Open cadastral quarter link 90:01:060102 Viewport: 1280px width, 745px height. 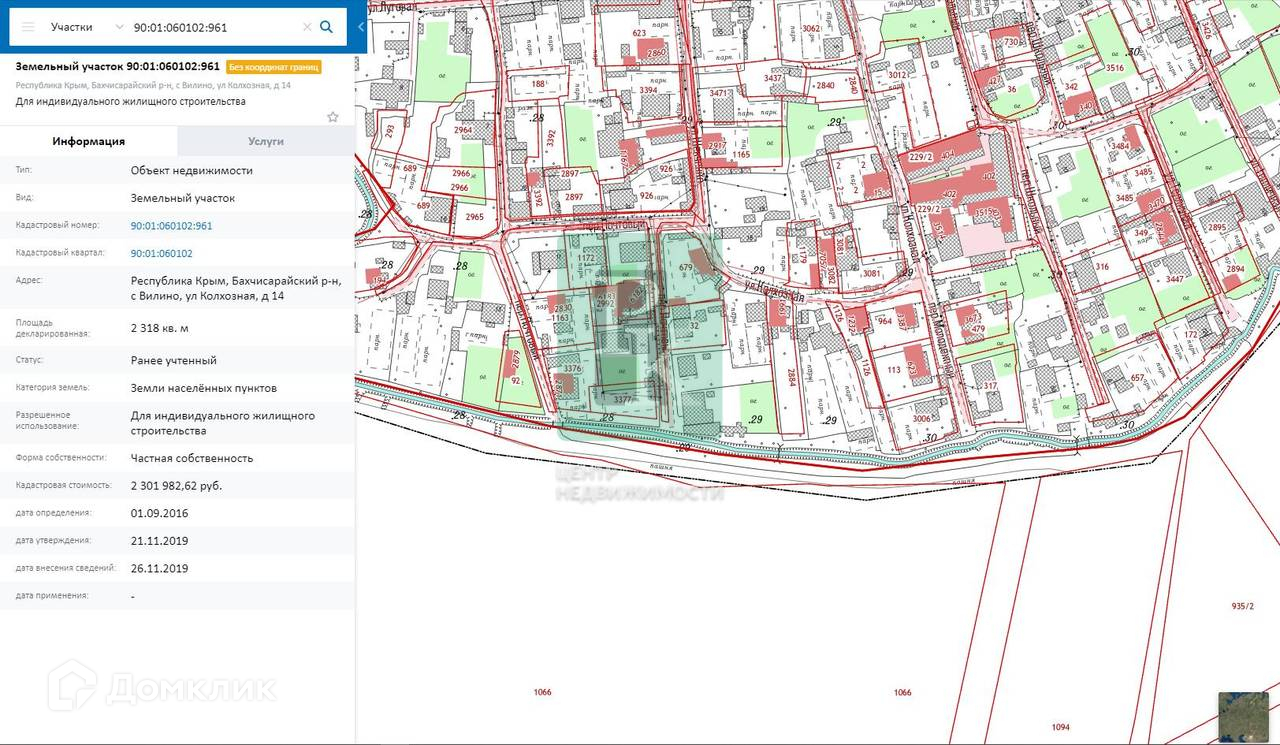point(161,254)
